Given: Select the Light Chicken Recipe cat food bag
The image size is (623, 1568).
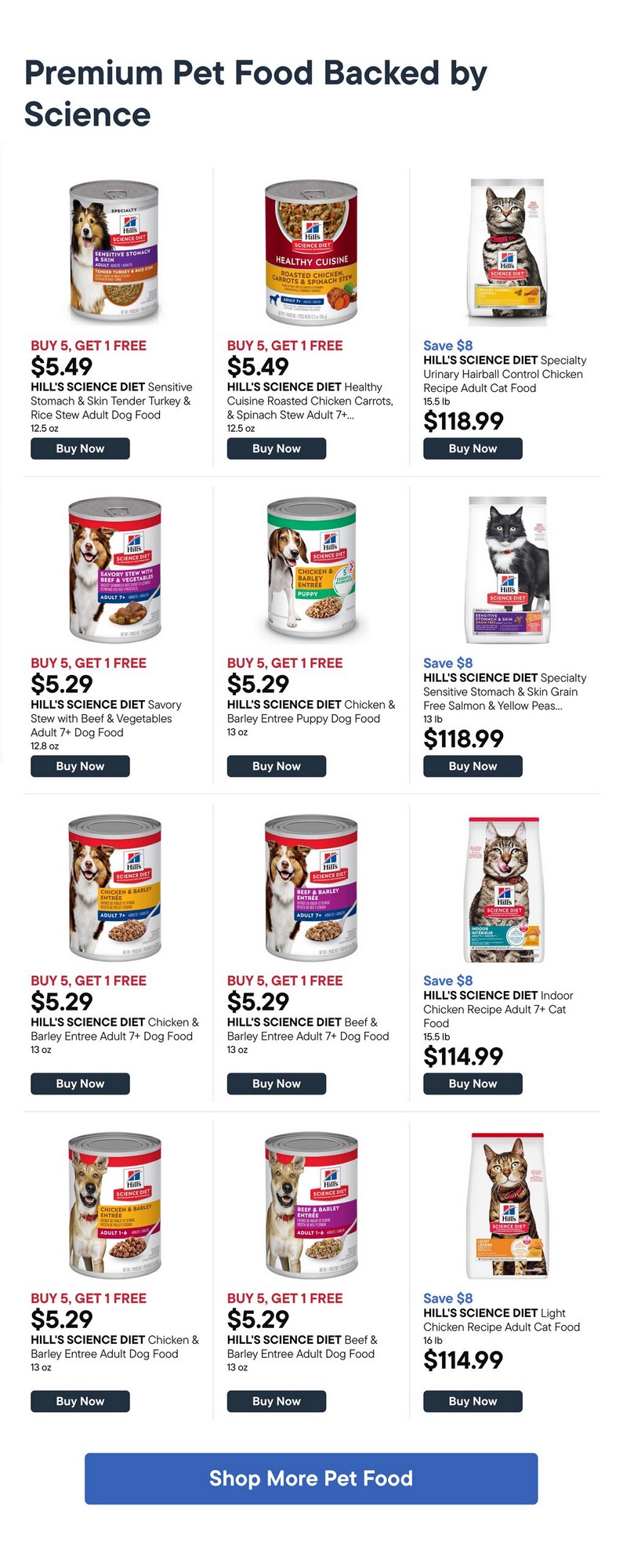Looking at the screenshot, I should click(507, 1206).
